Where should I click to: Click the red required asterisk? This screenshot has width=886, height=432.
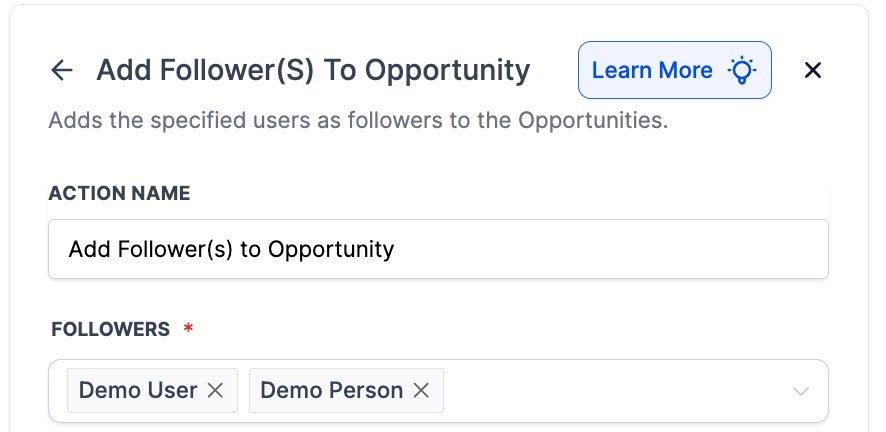coord(188,329)
